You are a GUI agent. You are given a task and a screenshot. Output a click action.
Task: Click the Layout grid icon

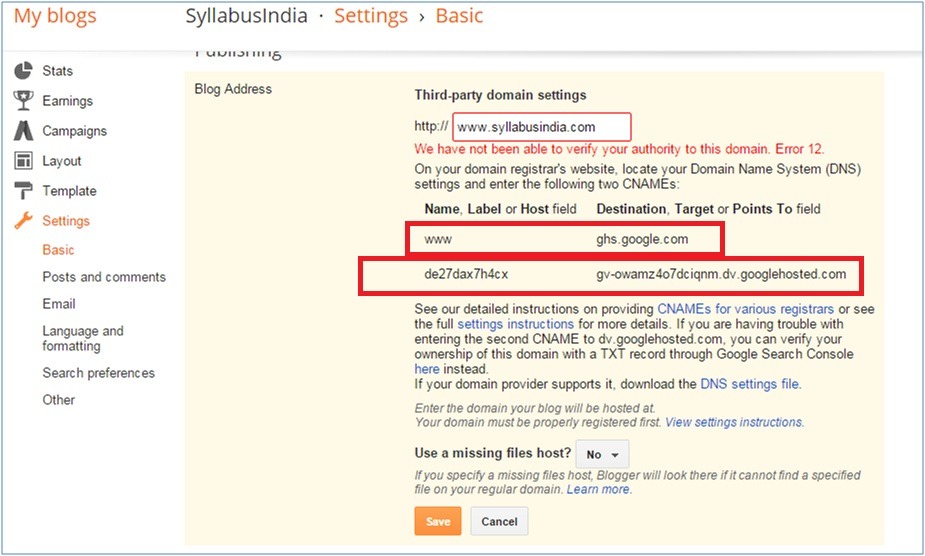pyautogui.click(x=23, y=161)
